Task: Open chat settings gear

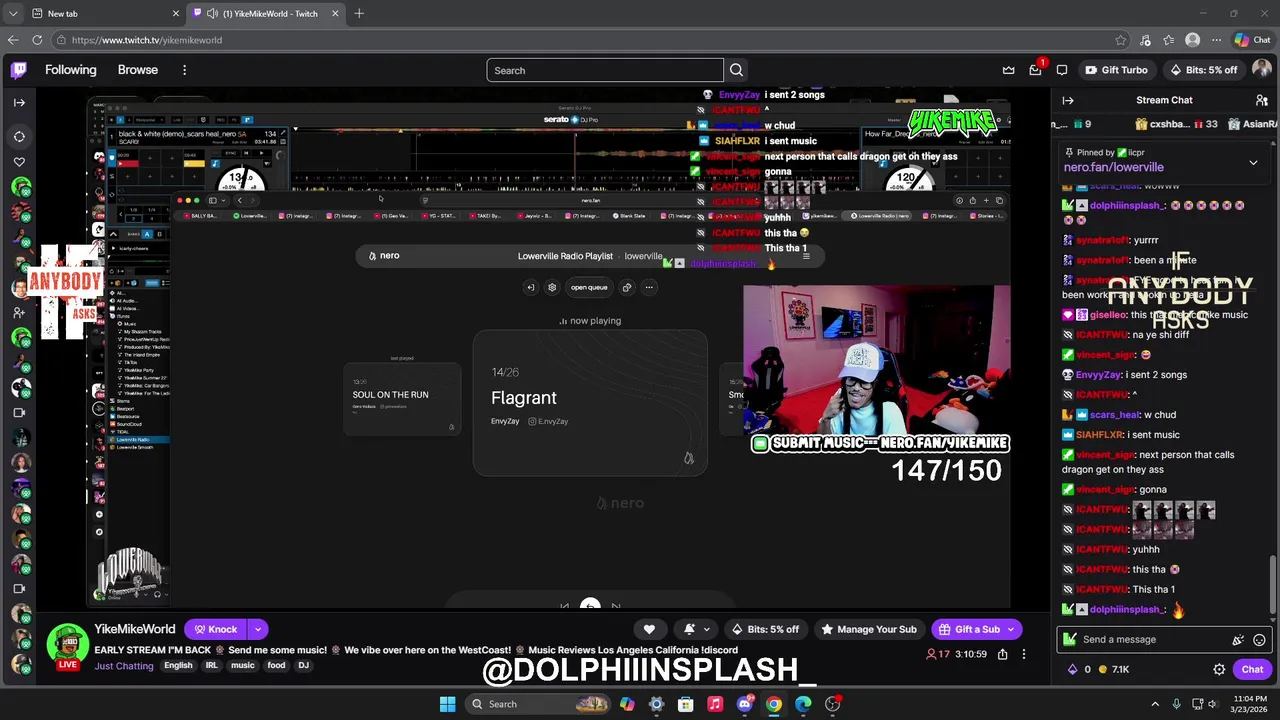Action: [x=1219, y=670]
